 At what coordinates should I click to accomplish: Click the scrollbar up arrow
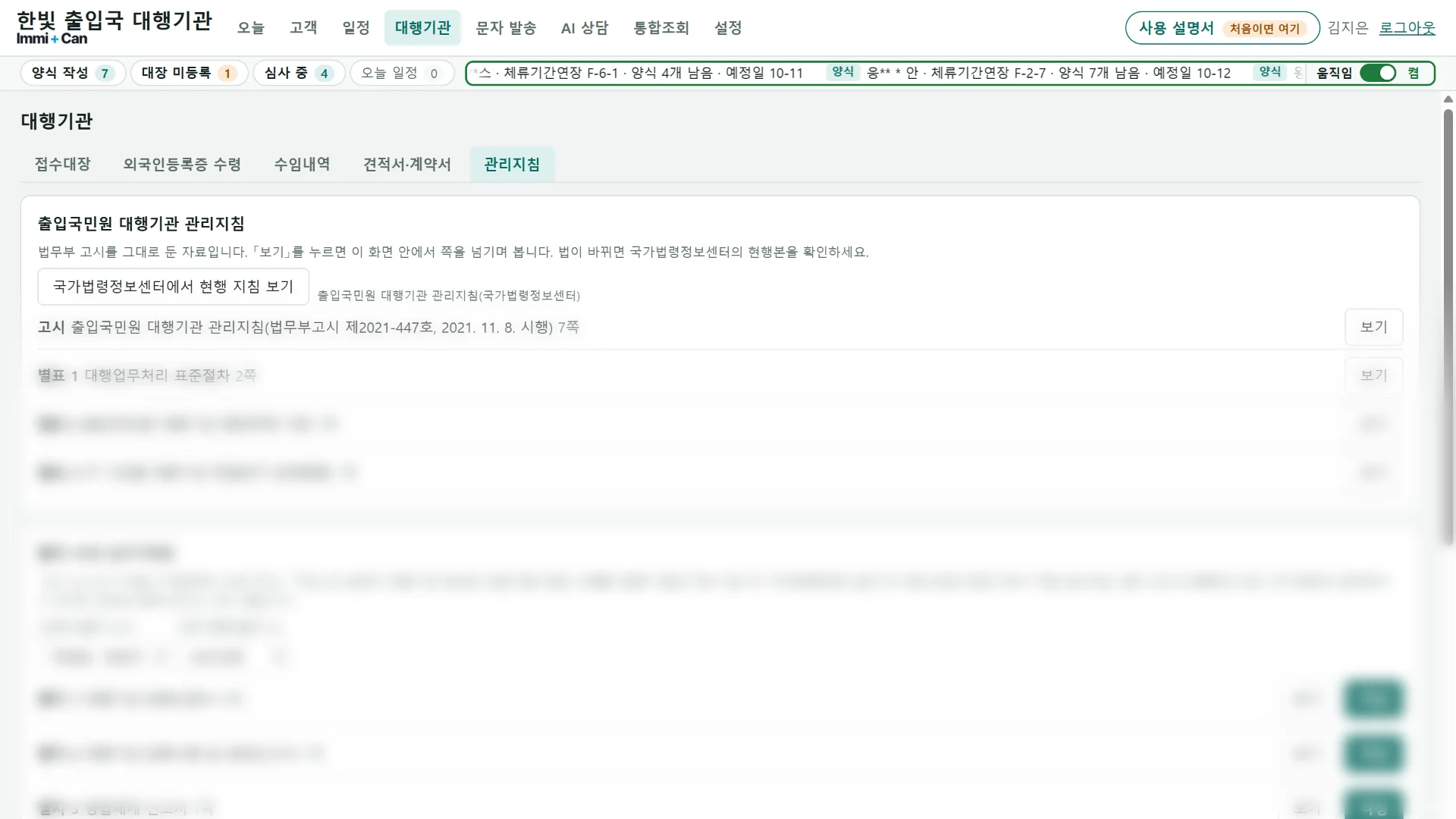coord(1448,99)
